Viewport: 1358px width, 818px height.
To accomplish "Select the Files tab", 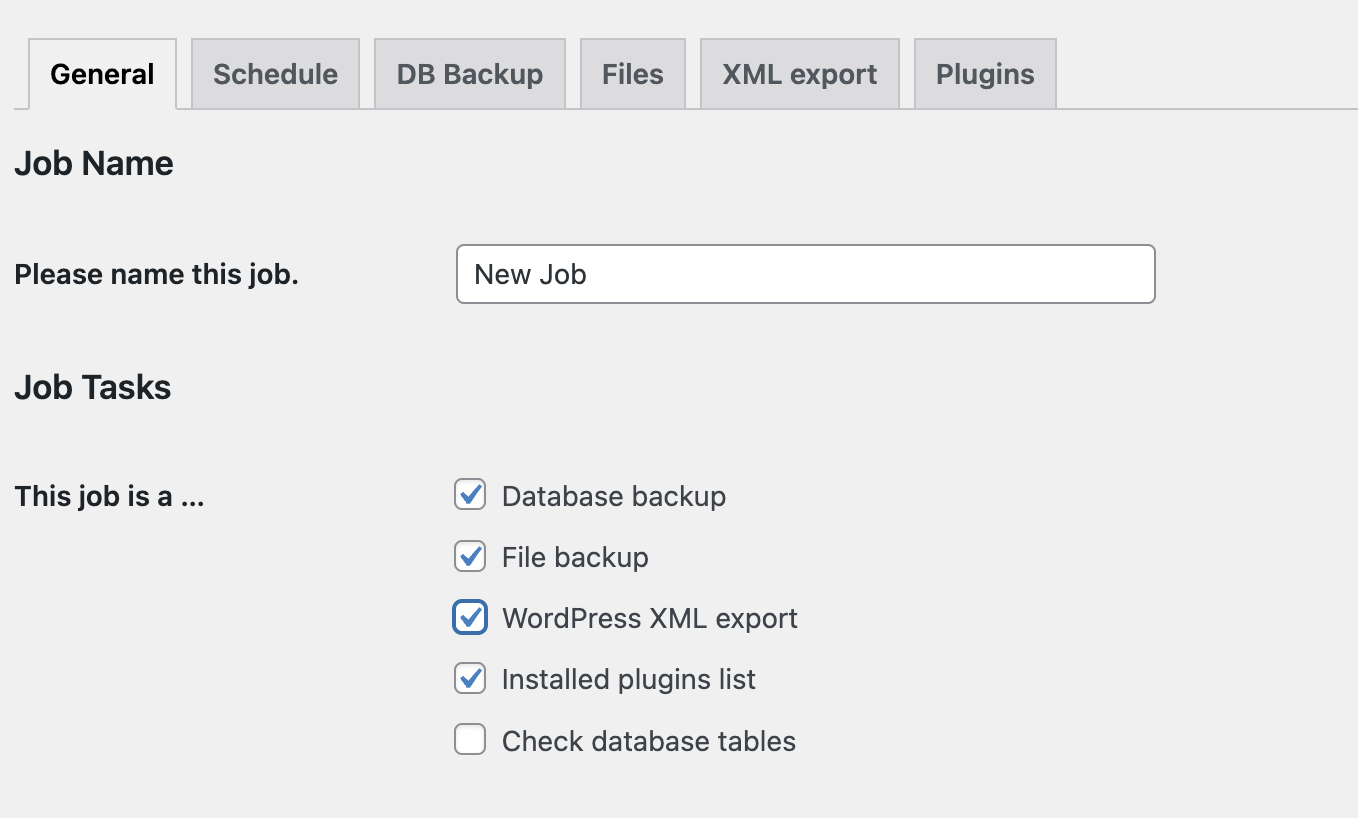I will click(632, 73).
